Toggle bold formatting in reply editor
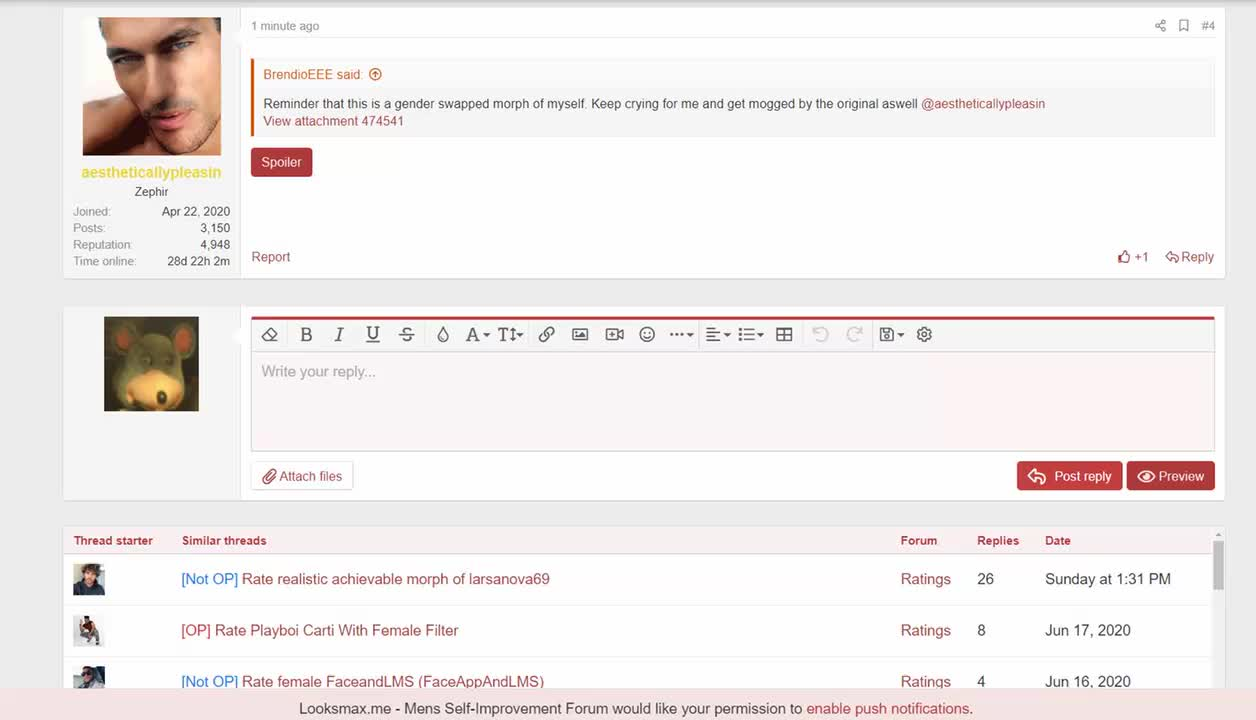1256x720 pixels. pyautogui.click(x=306, y=335)
